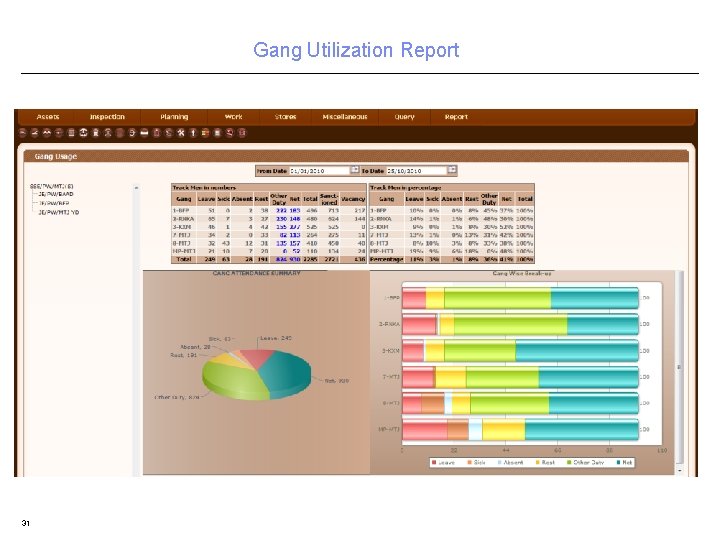Select the JE/PW/MTJ YD tree node
Image resolution: width=720 pixels, height=540 pixels.
(x=58, y=212)
